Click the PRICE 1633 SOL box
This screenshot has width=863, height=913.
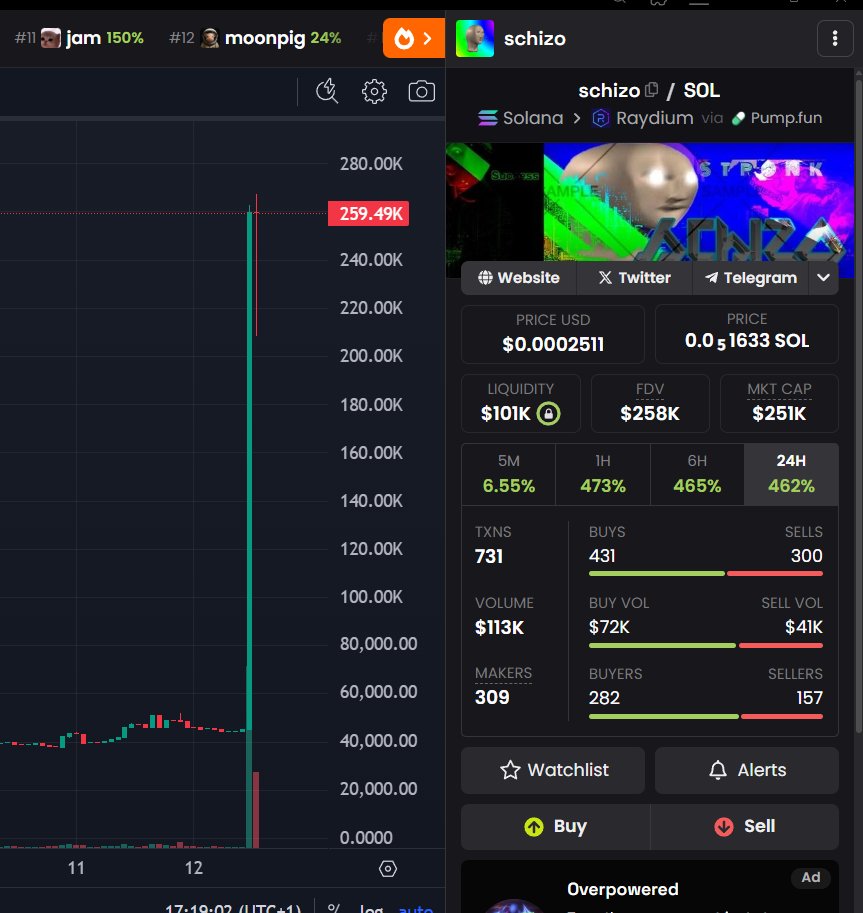pyautogui.click(x=747, y=334)
